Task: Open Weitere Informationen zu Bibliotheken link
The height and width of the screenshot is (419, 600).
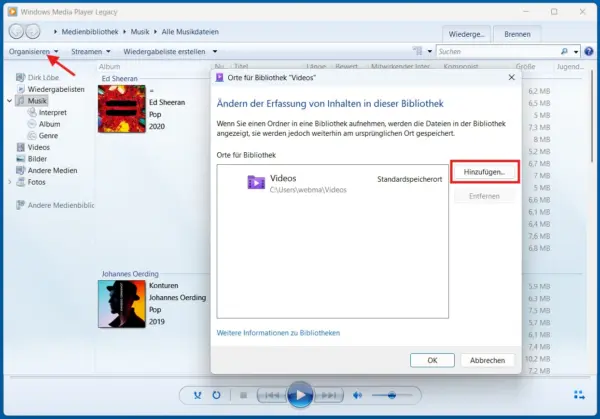Action: 278,333
